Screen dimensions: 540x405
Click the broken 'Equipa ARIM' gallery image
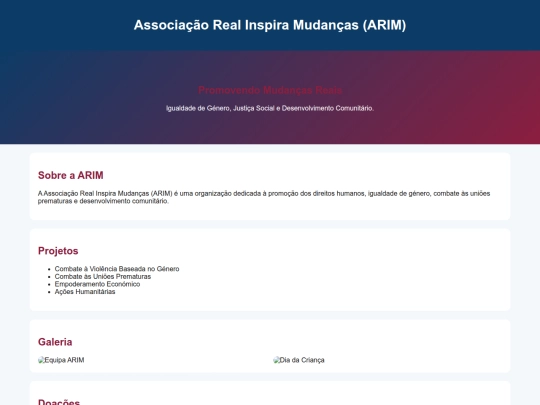coord(61,360)
